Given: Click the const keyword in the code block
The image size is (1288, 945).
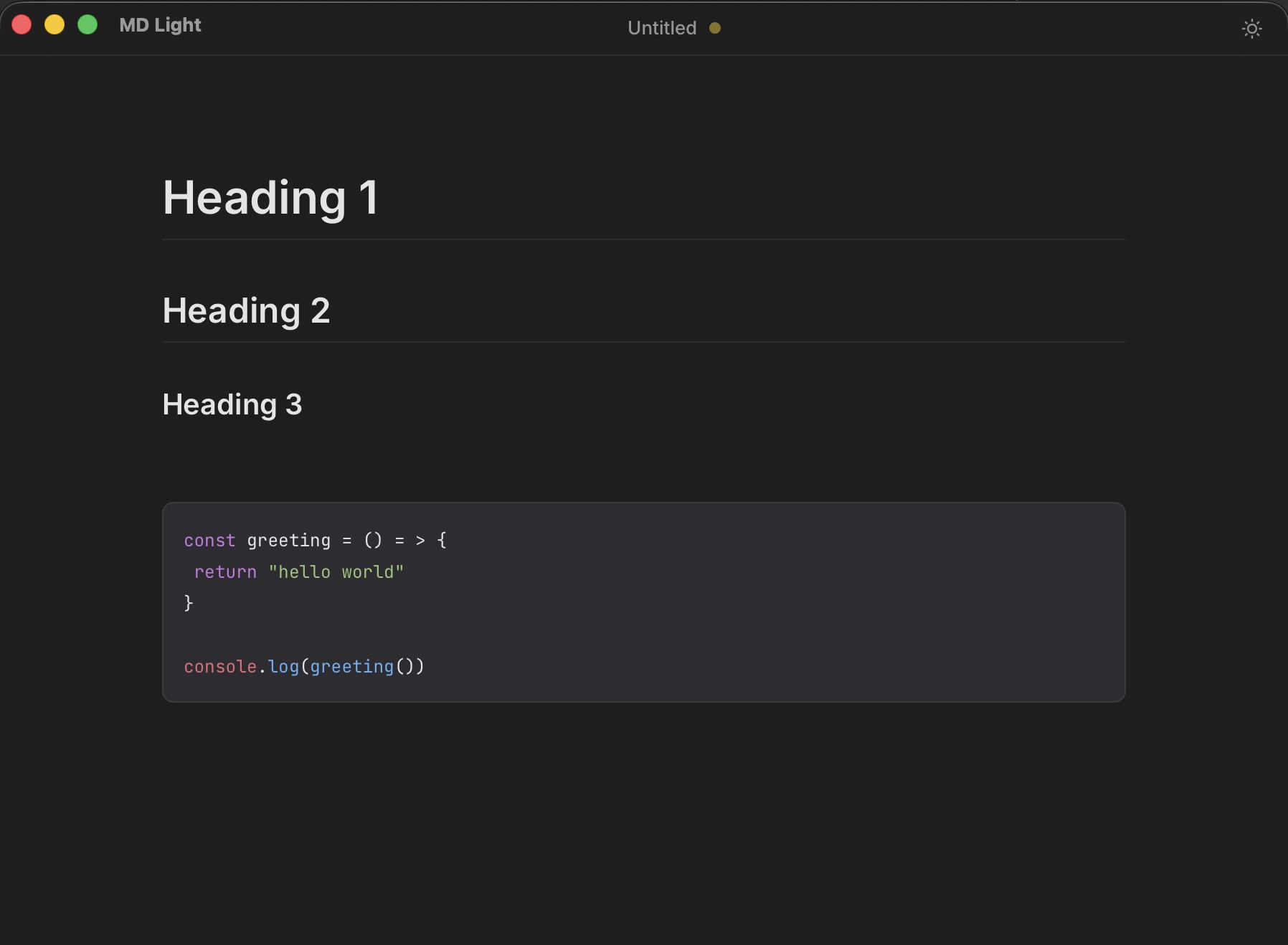Looking at the screenshot, I should [x=209, y=541].
